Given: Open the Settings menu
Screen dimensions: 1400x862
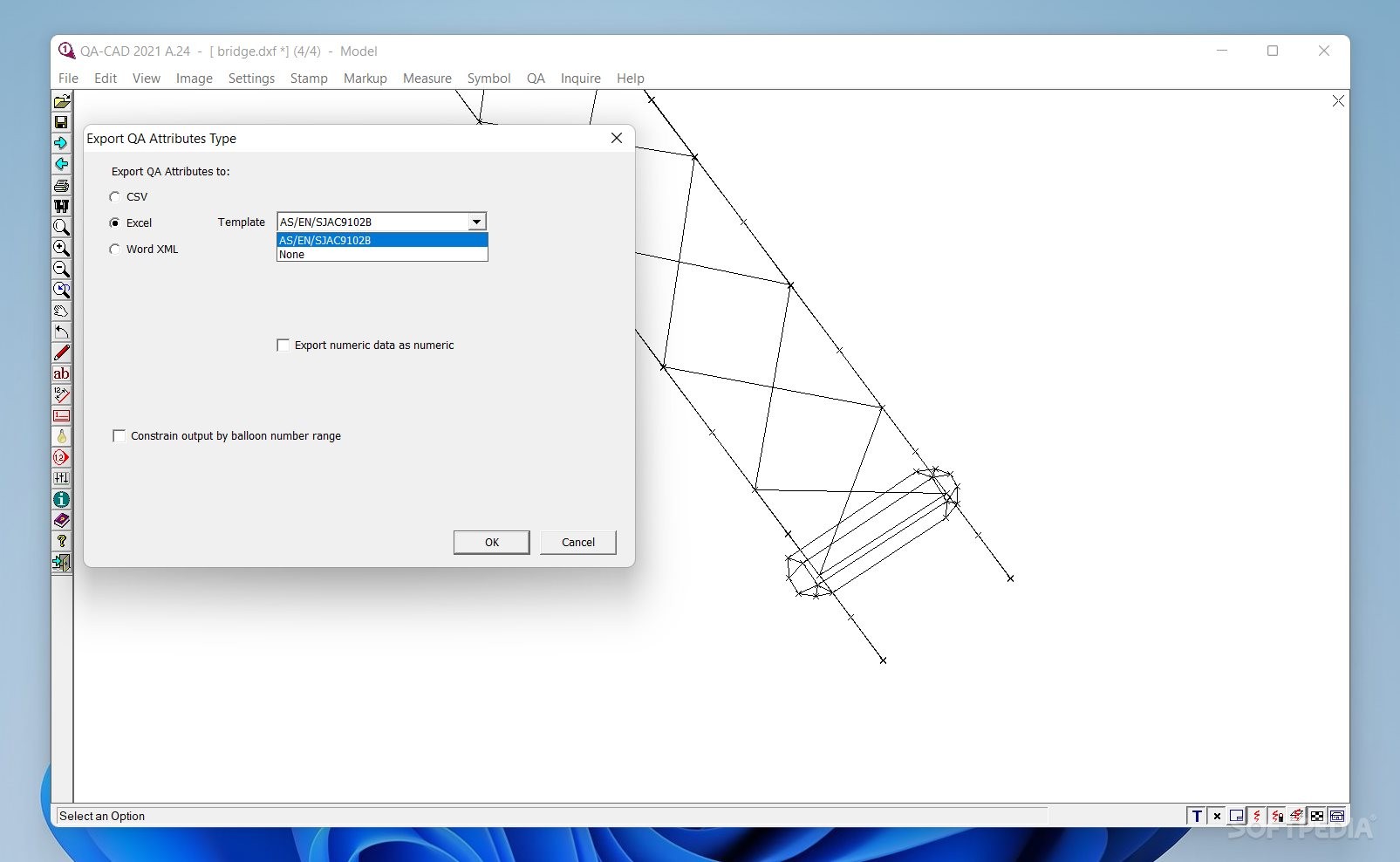Looking at the screenshot, I should pos(251,79).
